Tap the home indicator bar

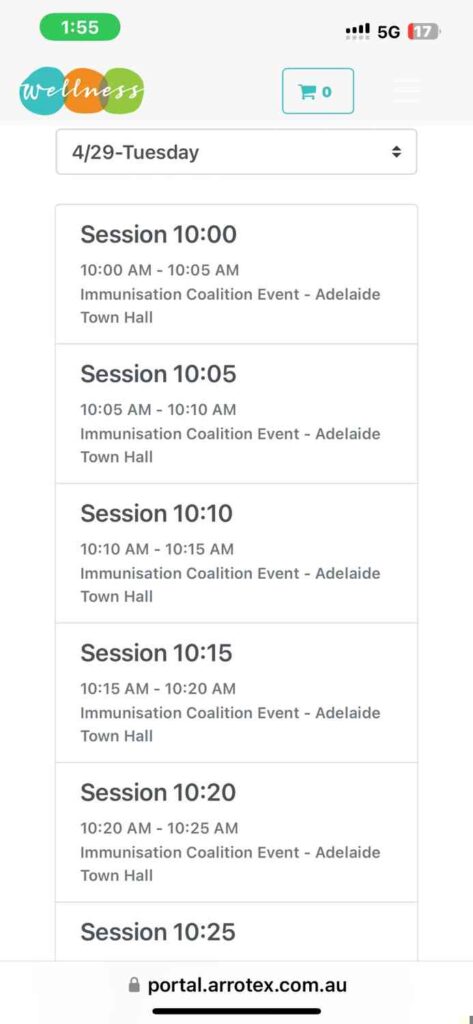pyautogui.click(x=236, y=1011)
